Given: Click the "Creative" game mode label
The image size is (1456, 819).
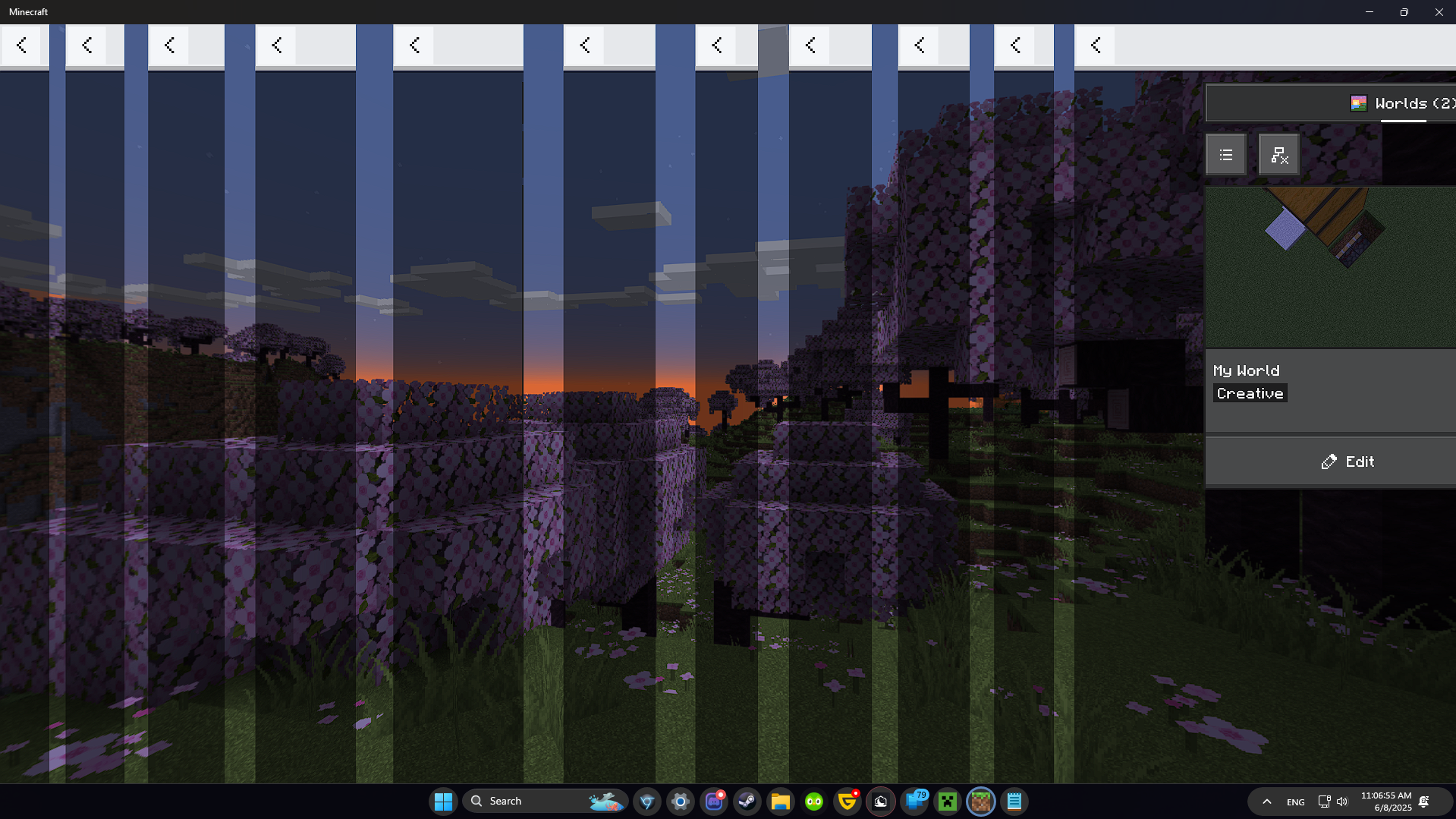Looking at the screenshot, I should point(1250,393).
